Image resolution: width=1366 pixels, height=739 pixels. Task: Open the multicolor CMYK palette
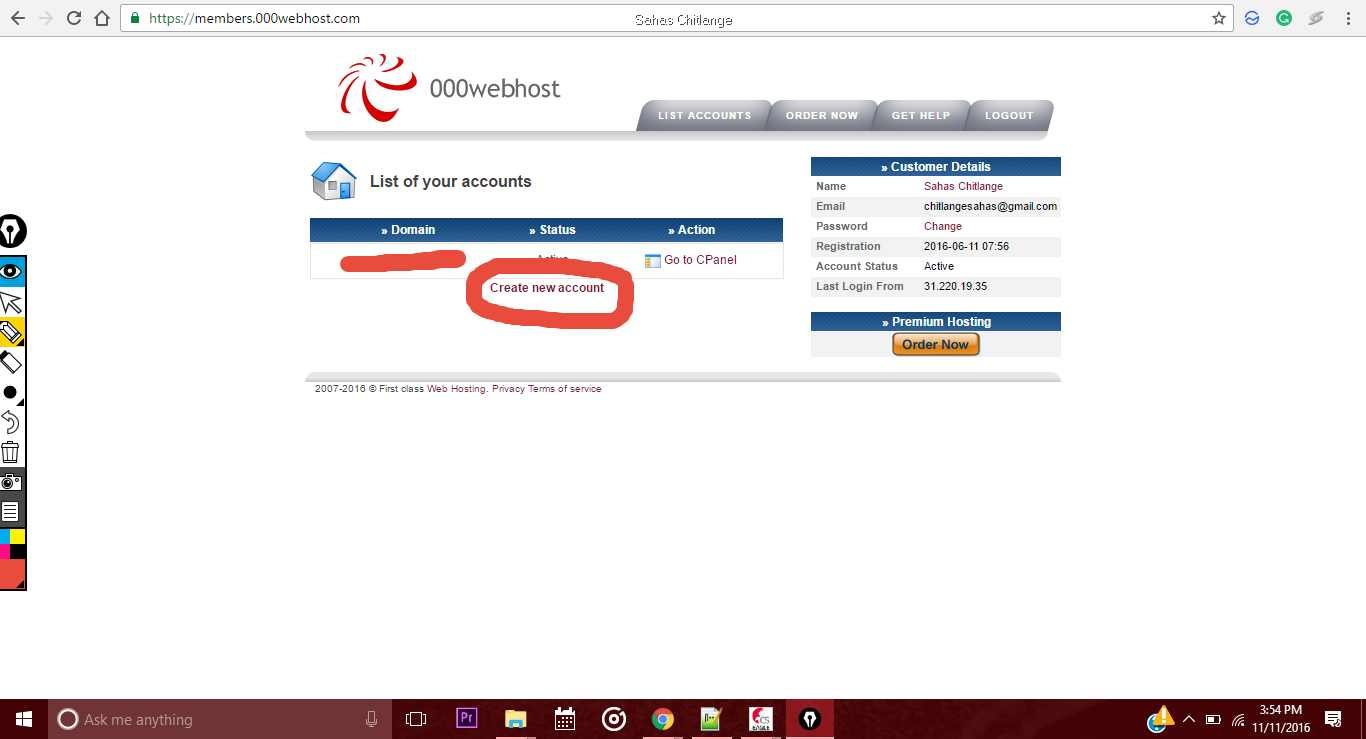[12, 544]
